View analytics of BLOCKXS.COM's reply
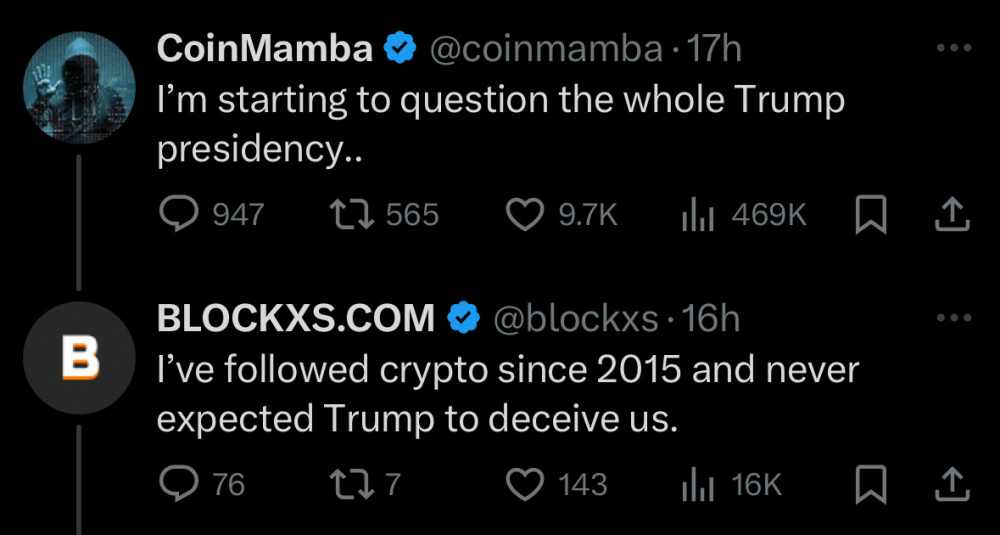 (697, 485)
